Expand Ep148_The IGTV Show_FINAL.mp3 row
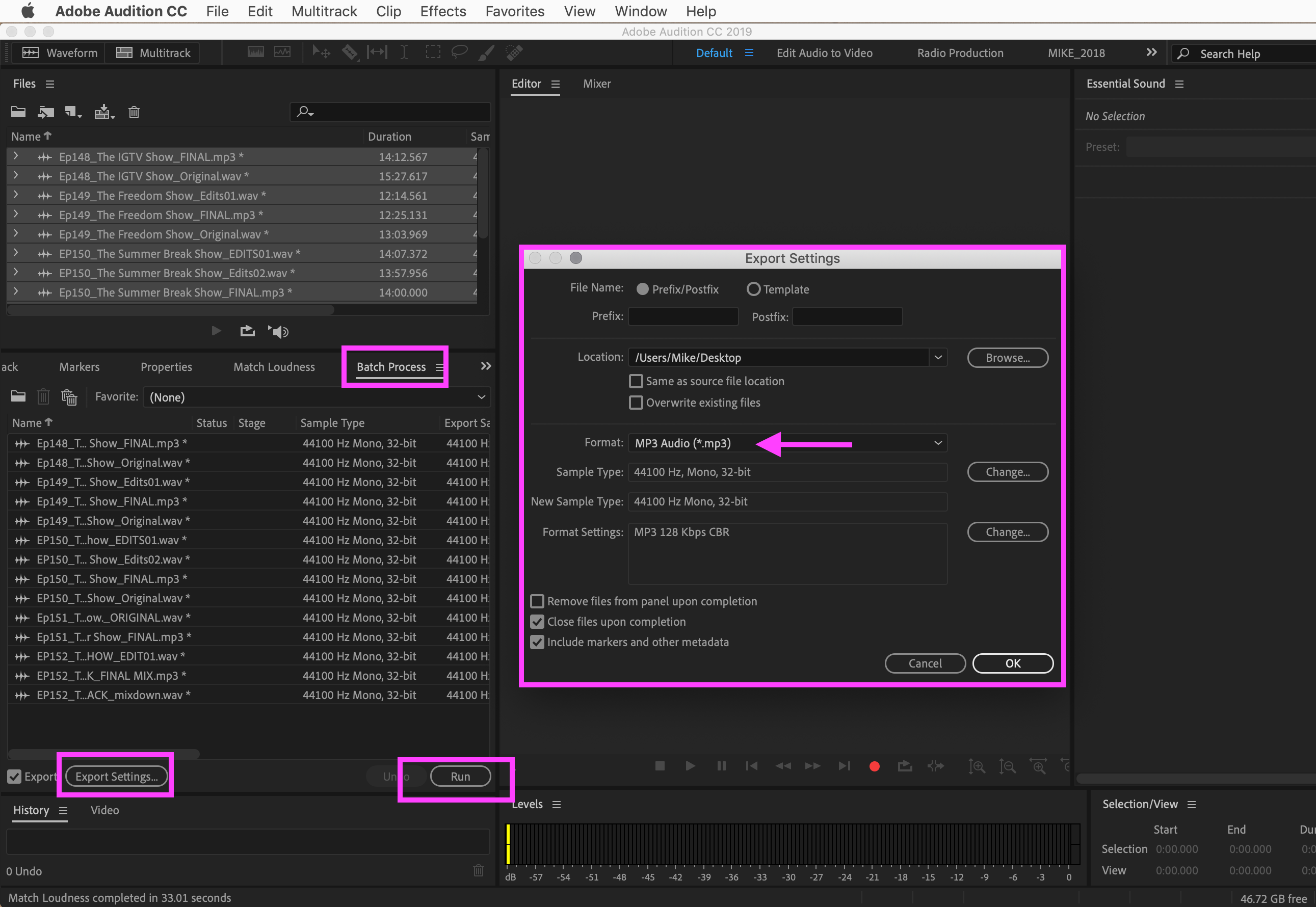 point(16,156)
